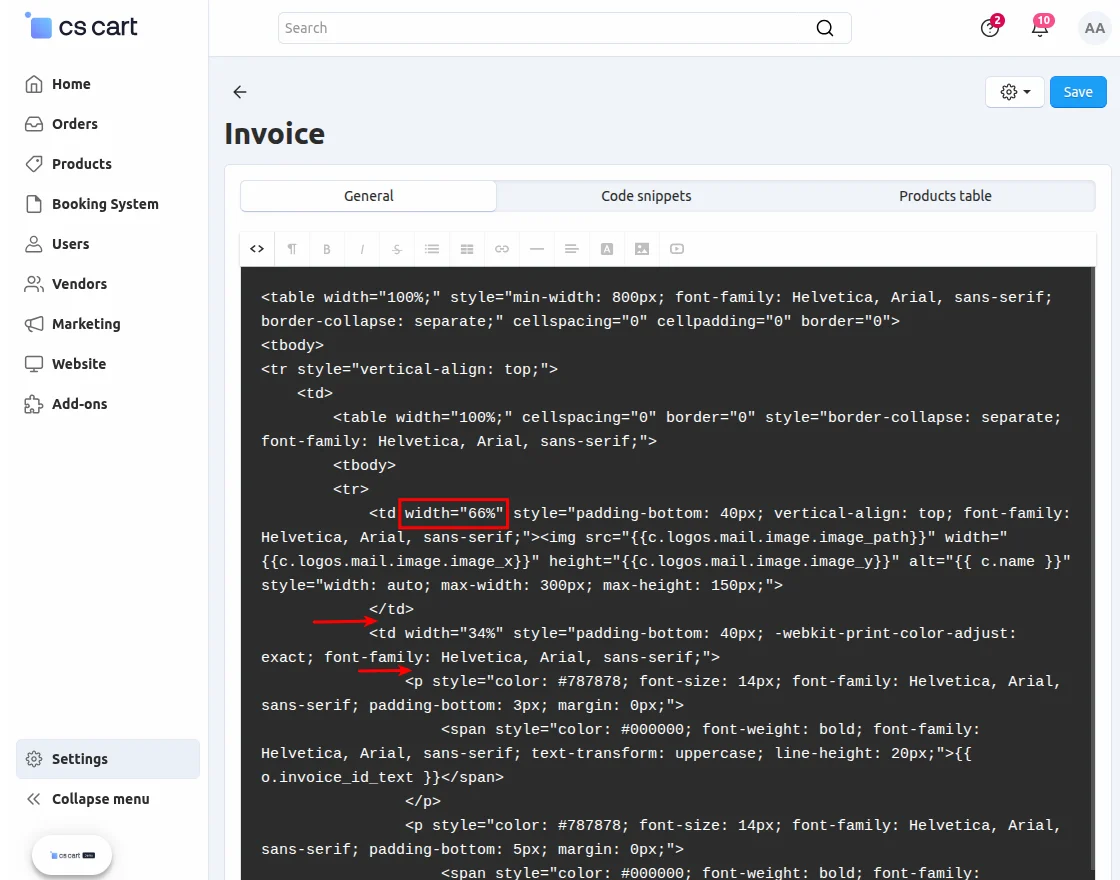1120x880 pixels.
Task: Toggle HTML source code view
Action: point(257,249)
